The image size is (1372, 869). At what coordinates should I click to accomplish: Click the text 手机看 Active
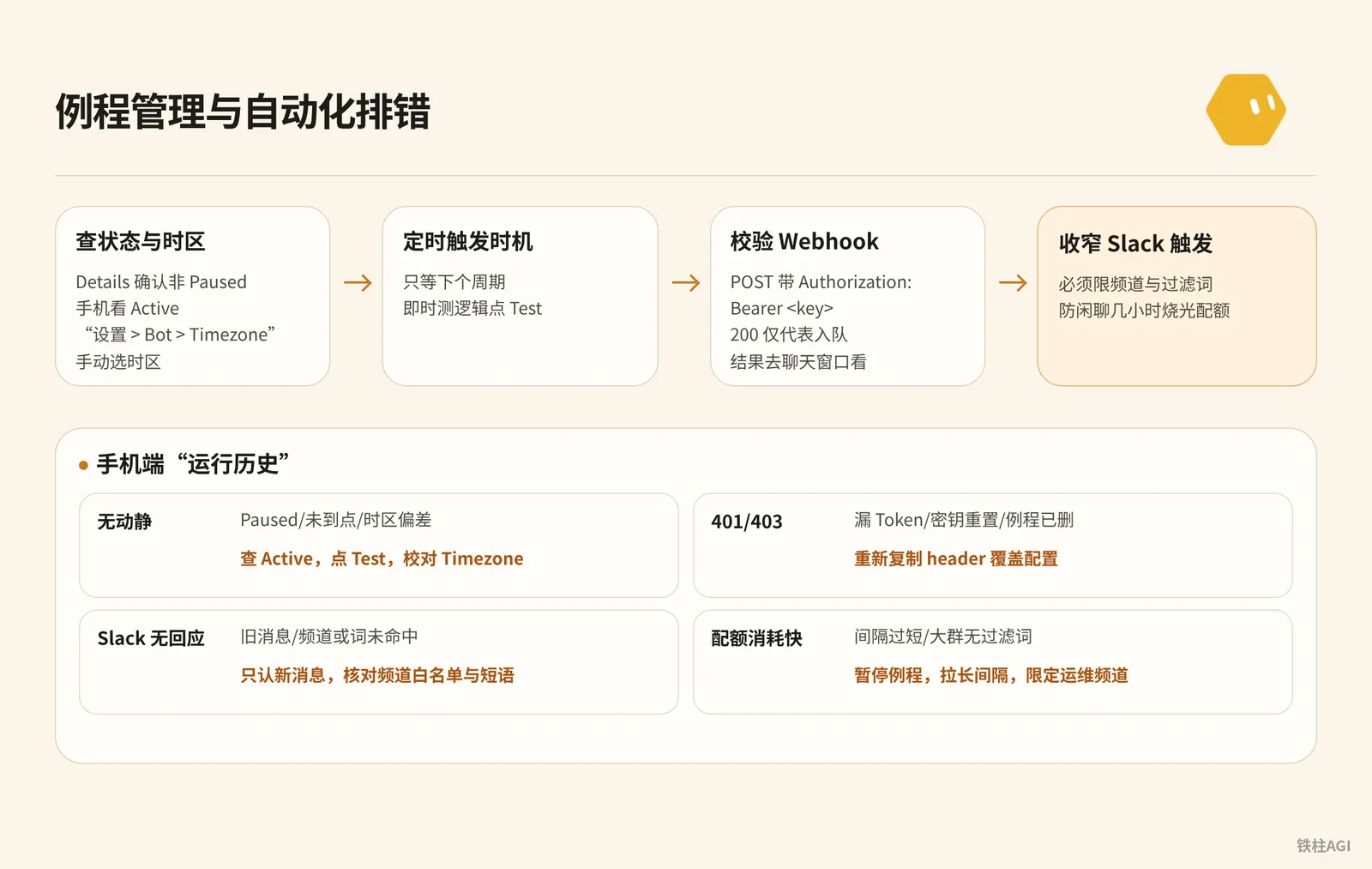pos(128,309)
